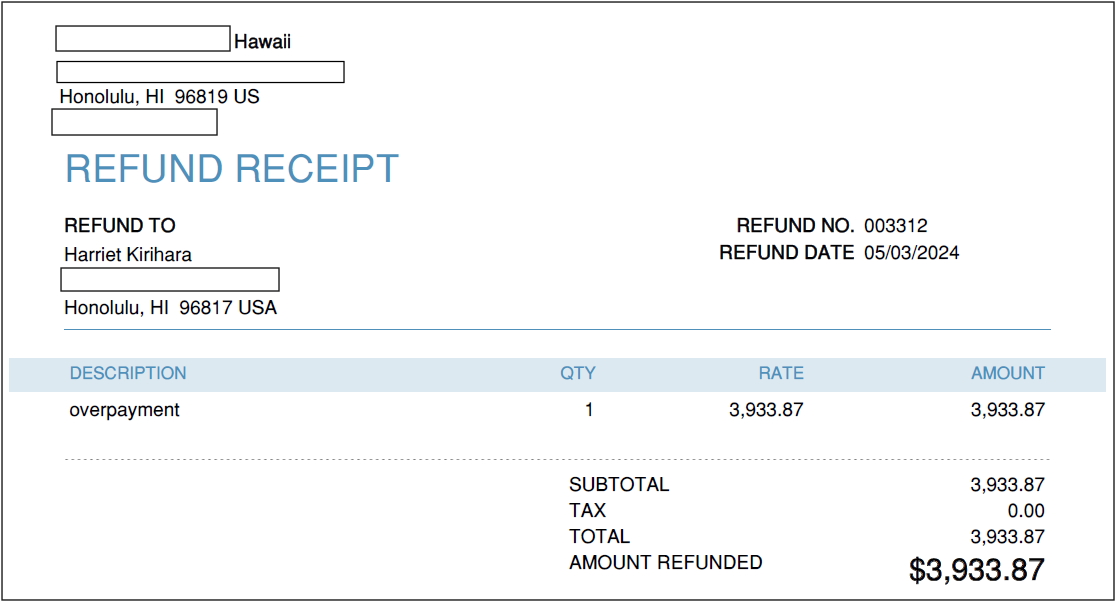Viewport: 1115px width, 601px height.
Task: Click the AMOUNT column header
Action: pyautogui.click(x=1007, y=373)
